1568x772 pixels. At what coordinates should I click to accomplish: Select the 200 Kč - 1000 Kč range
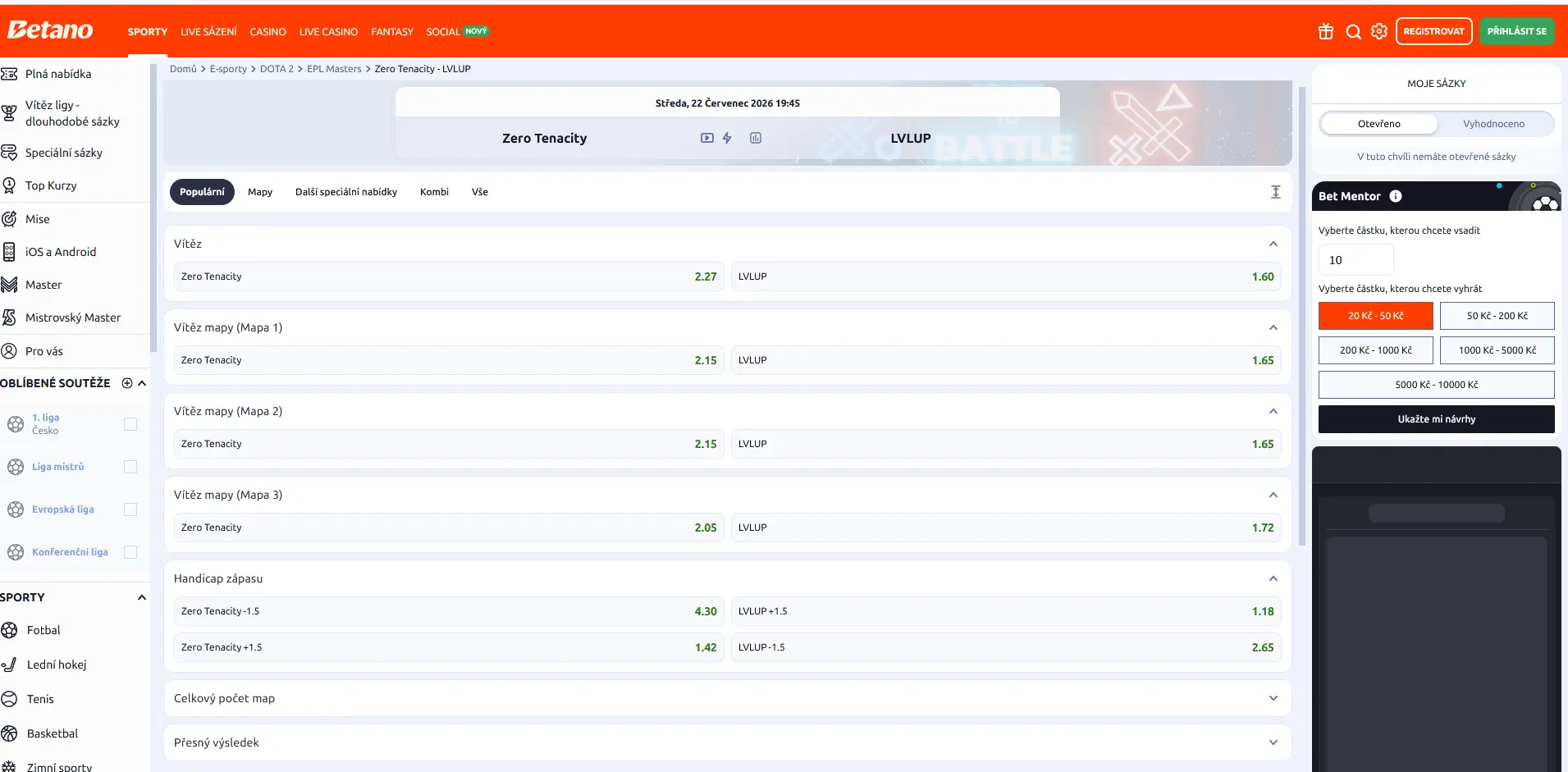tap(1376, 350)
